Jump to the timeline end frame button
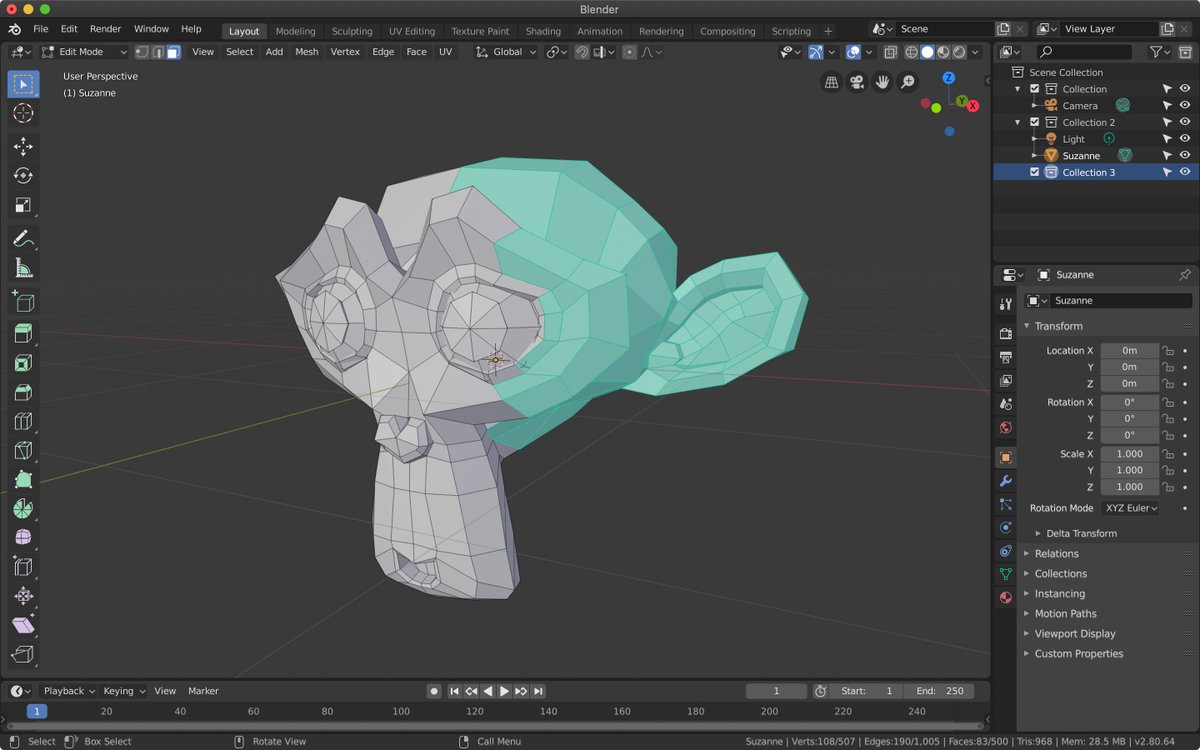Screen dimensions: 1200x750 (538, 691)
